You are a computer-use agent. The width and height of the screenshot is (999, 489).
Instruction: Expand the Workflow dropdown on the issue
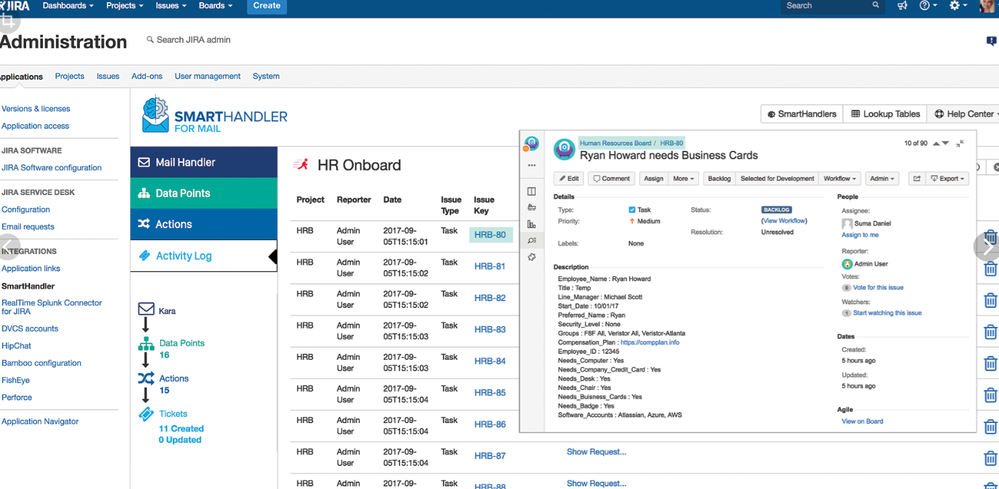click(x=840, y=179)
